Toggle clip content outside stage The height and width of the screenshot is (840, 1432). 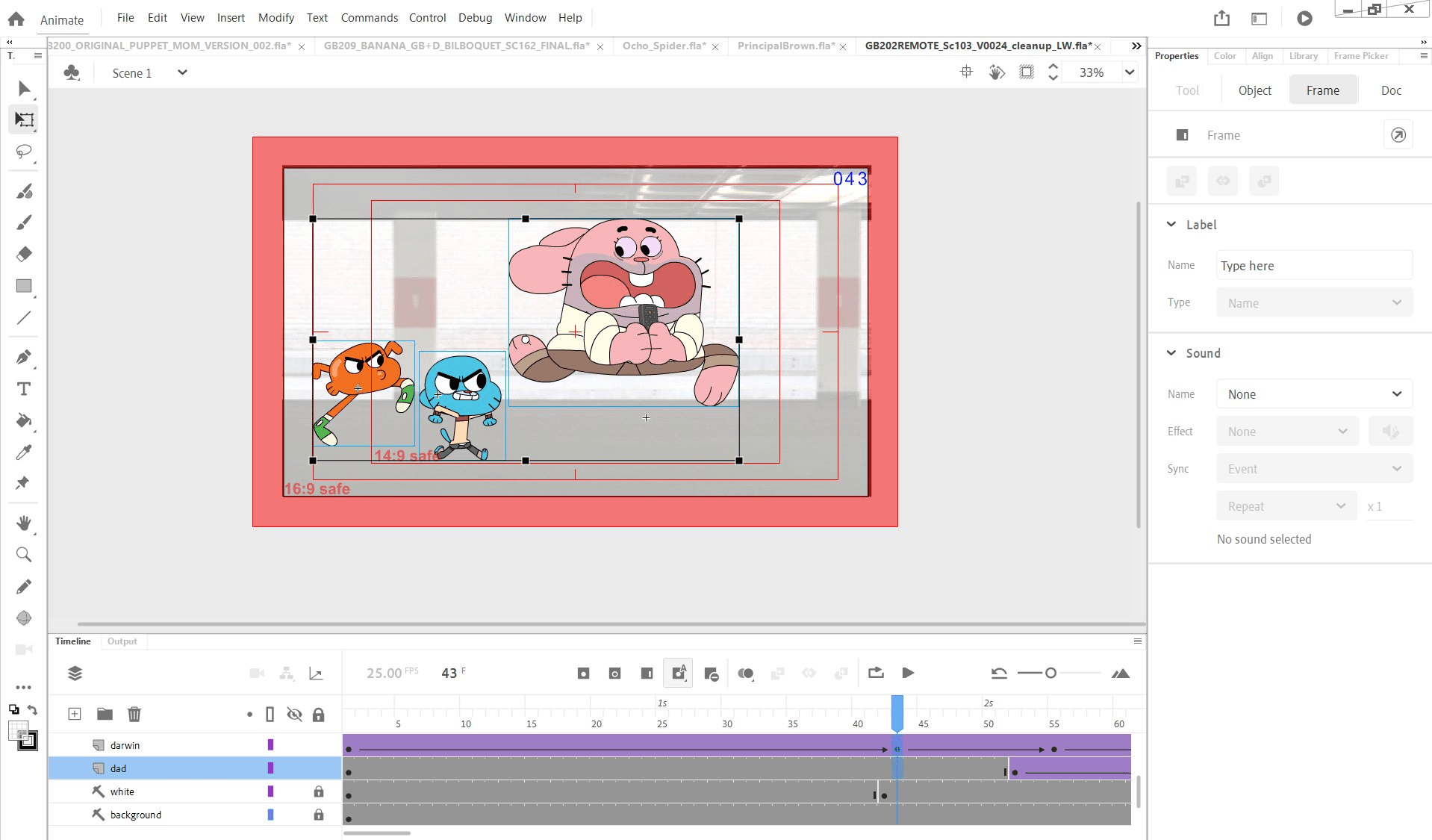click(x=1027, y=72)
